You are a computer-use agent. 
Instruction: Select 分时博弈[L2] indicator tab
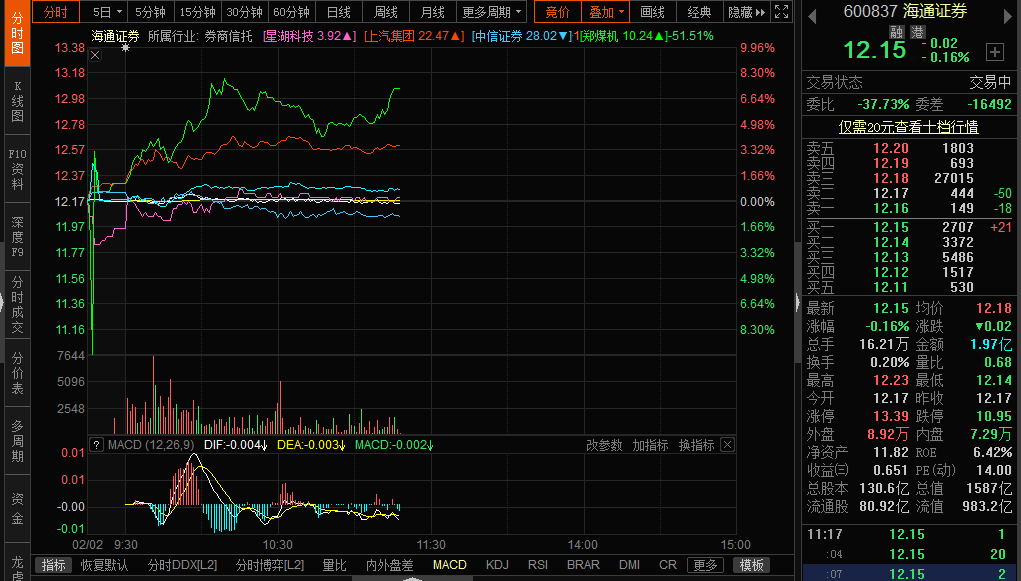pos(270,565)
